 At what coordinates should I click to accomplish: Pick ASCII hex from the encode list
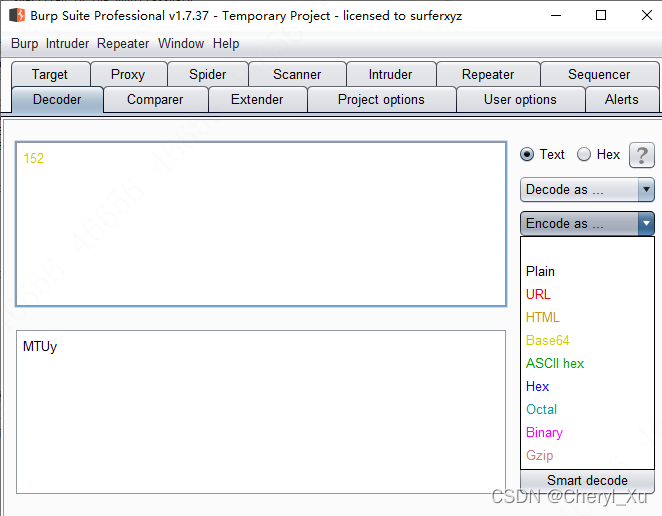555,363
